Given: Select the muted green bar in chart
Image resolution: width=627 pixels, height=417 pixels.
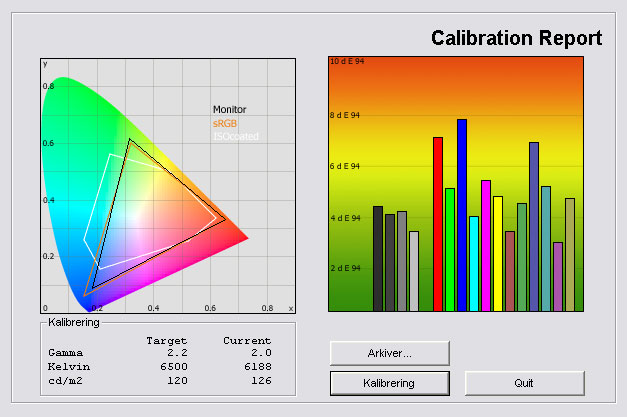Looking at the screenshot, I should pyautogui.click(x=522, y=257).
